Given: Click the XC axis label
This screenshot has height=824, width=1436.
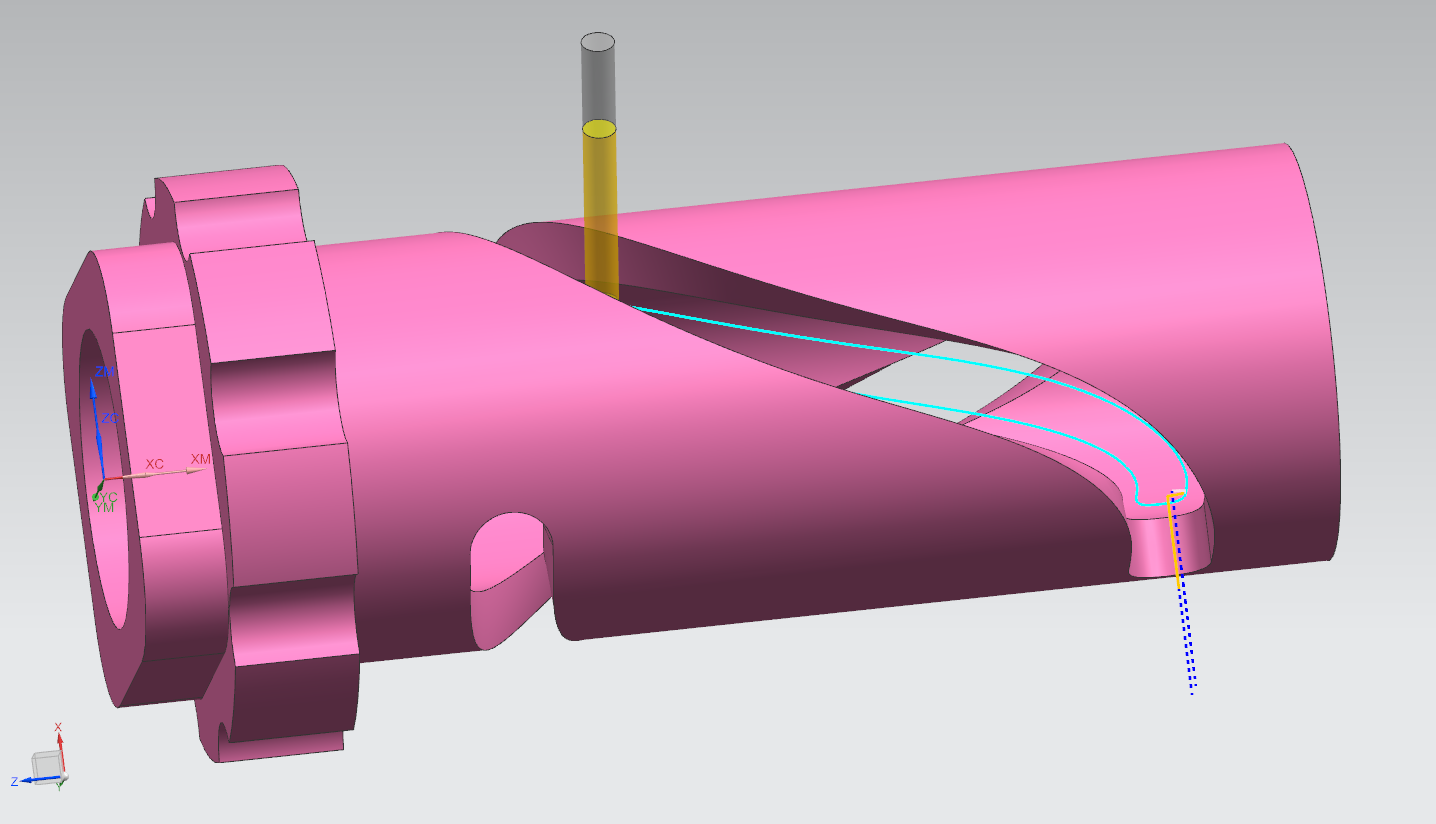Looking at the screenshot, I should coord(154,464).
